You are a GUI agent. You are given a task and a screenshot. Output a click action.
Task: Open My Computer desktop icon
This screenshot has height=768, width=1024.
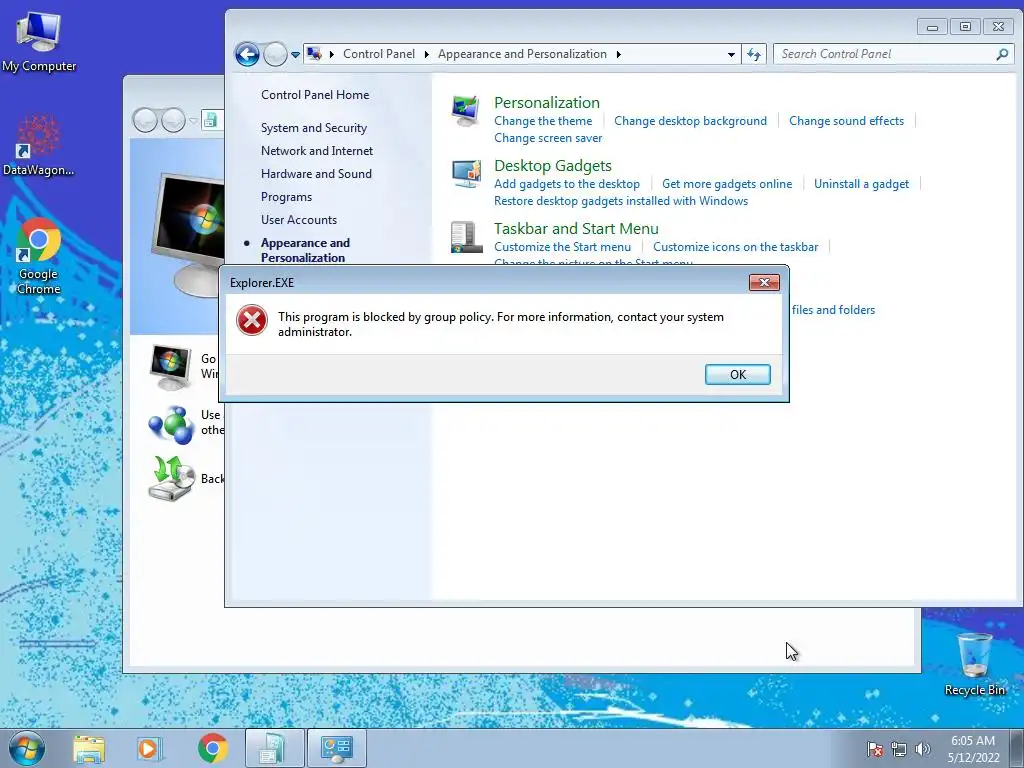pyautogui.click(x=39, y=42)
